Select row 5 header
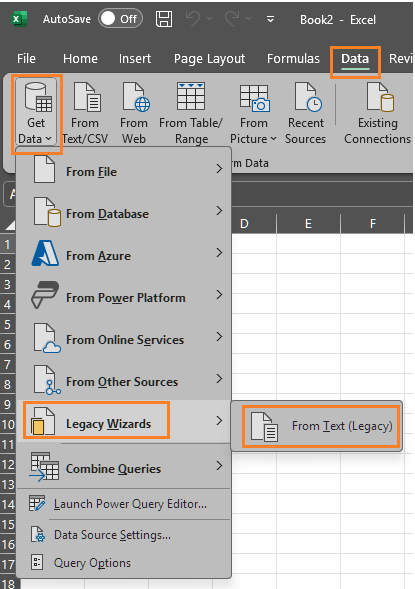The width and height of the screenshot is (415, 589). pyautogui.click(x=8, y=324)
